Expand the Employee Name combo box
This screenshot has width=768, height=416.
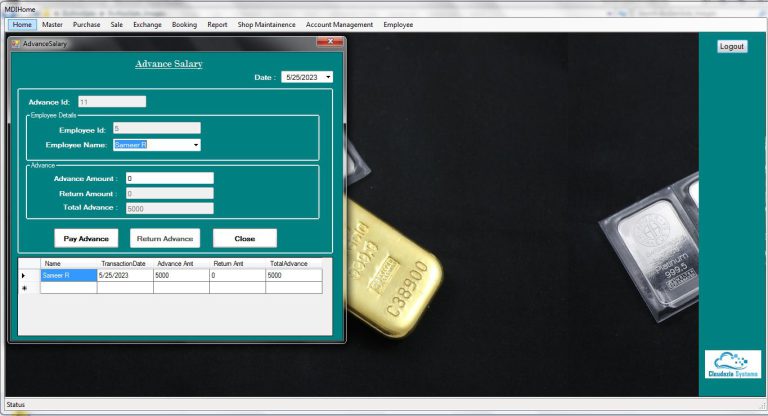point(196,145)
